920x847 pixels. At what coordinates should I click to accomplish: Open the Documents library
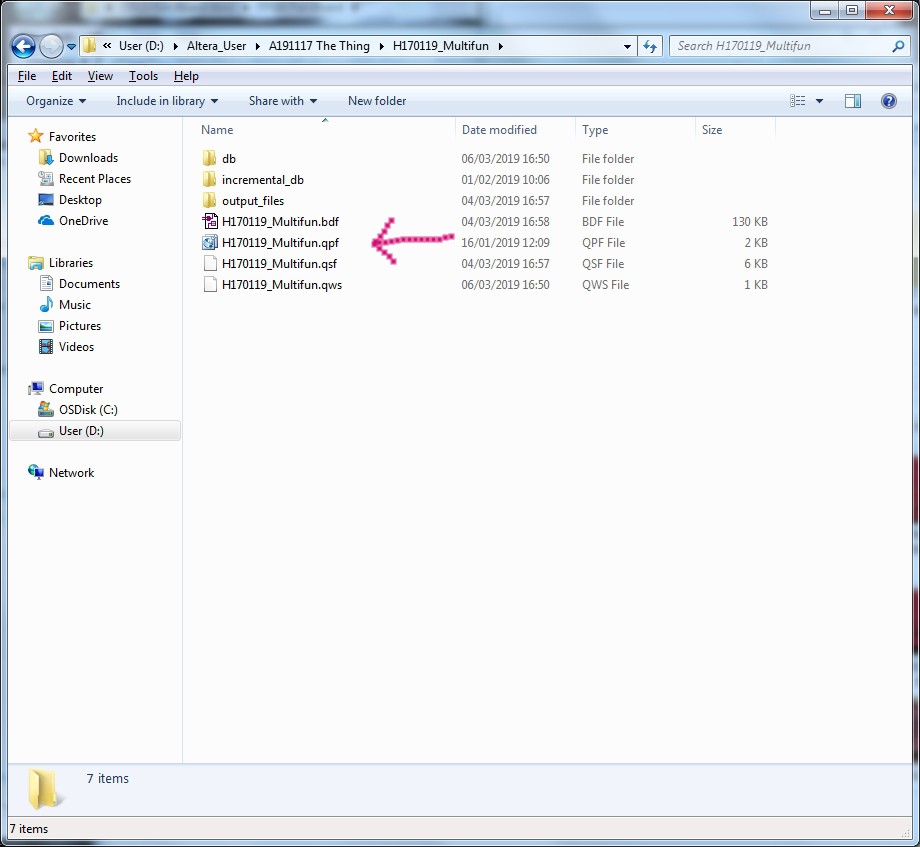click(x=89, y=284)
